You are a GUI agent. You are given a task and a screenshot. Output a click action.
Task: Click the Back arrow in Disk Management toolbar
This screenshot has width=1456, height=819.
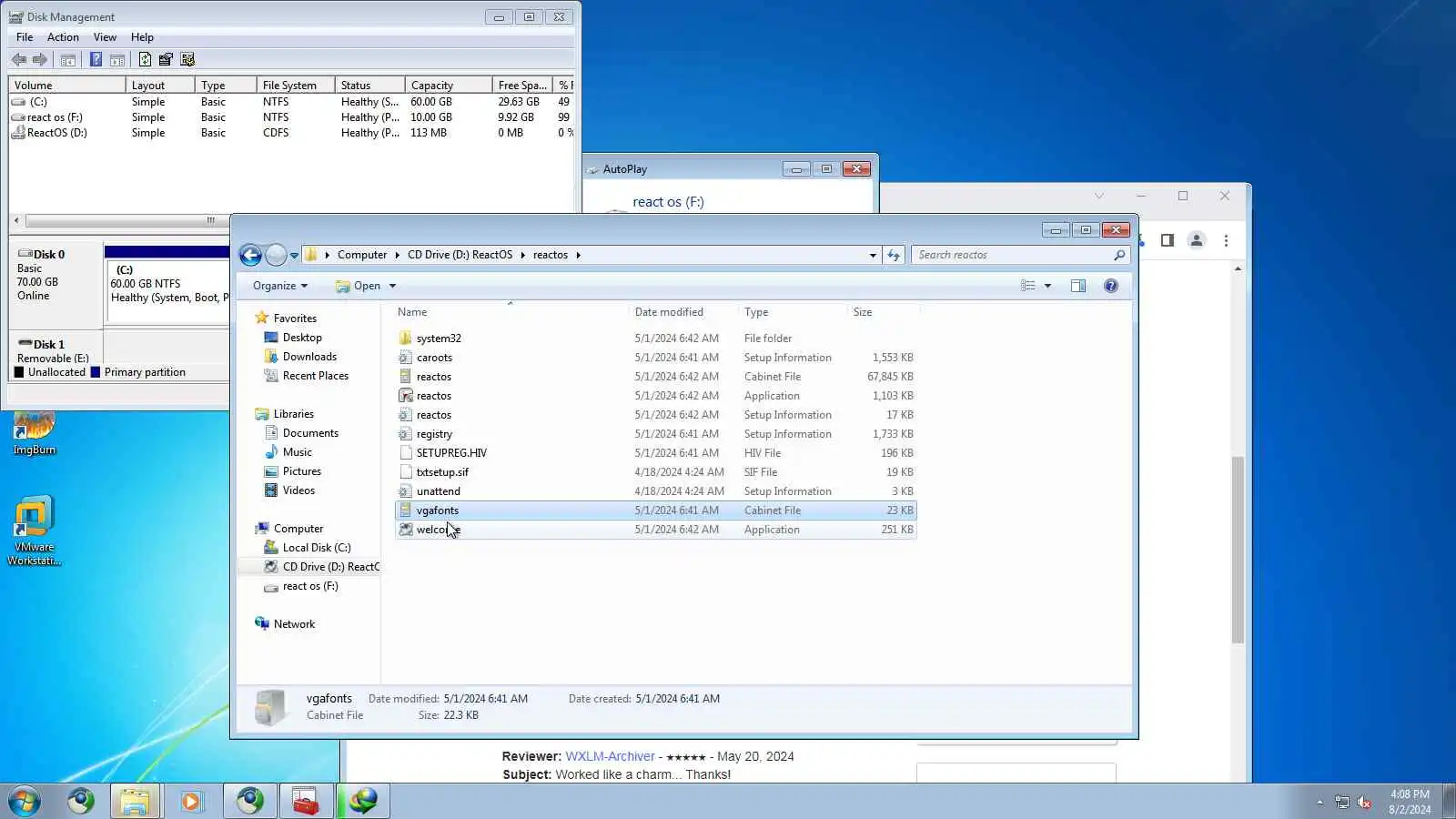[19, 60]
